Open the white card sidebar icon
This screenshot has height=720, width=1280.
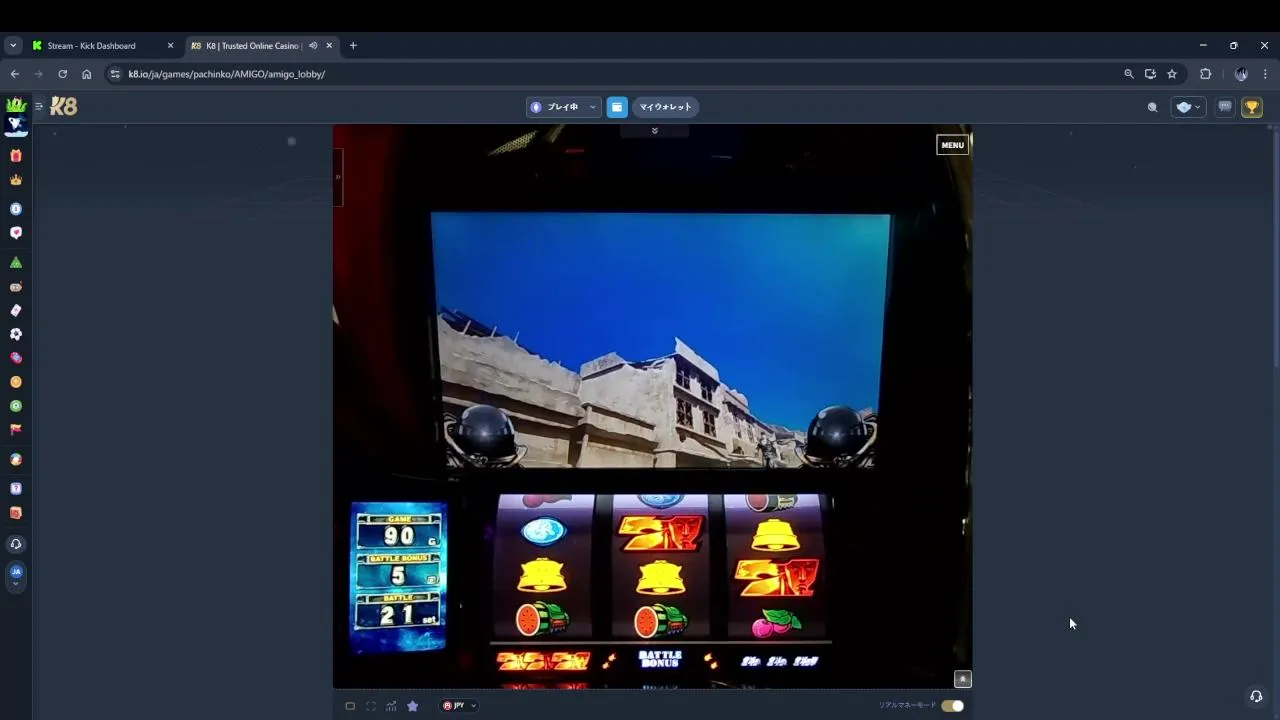[x=15, y=310]
